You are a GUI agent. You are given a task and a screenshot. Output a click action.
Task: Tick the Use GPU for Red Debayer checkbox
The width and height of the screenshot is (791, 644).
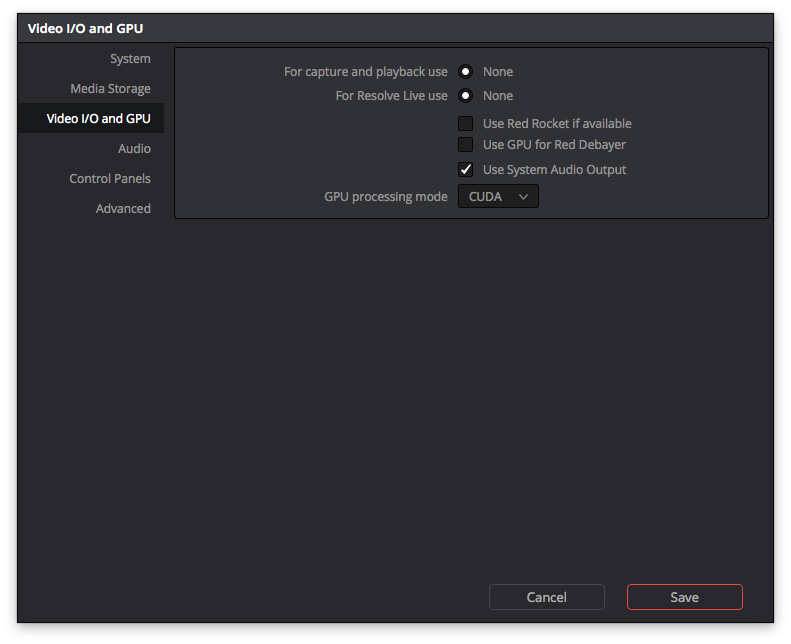coord(466,145)
